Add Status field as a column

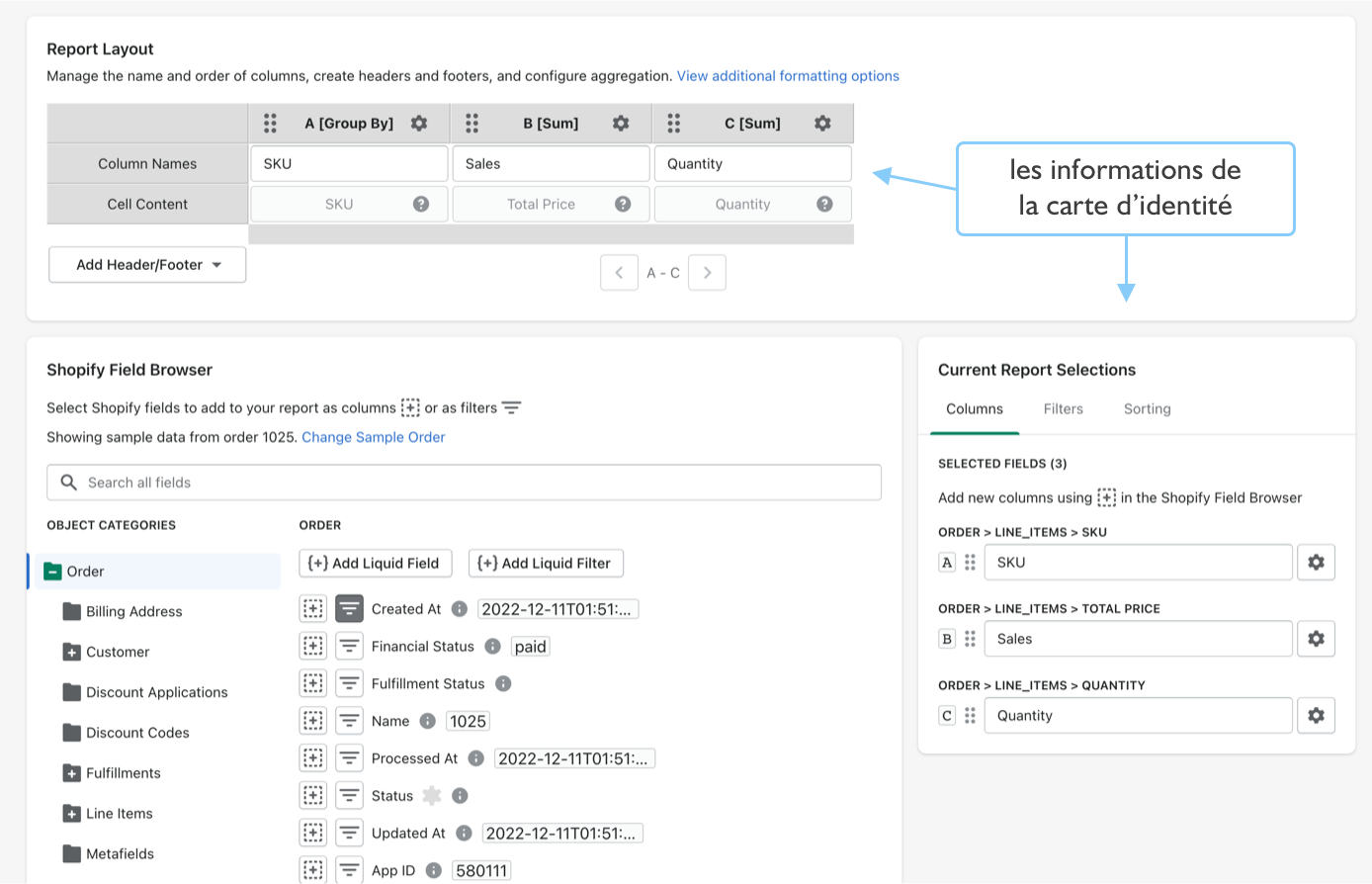[x=313, y=795]
